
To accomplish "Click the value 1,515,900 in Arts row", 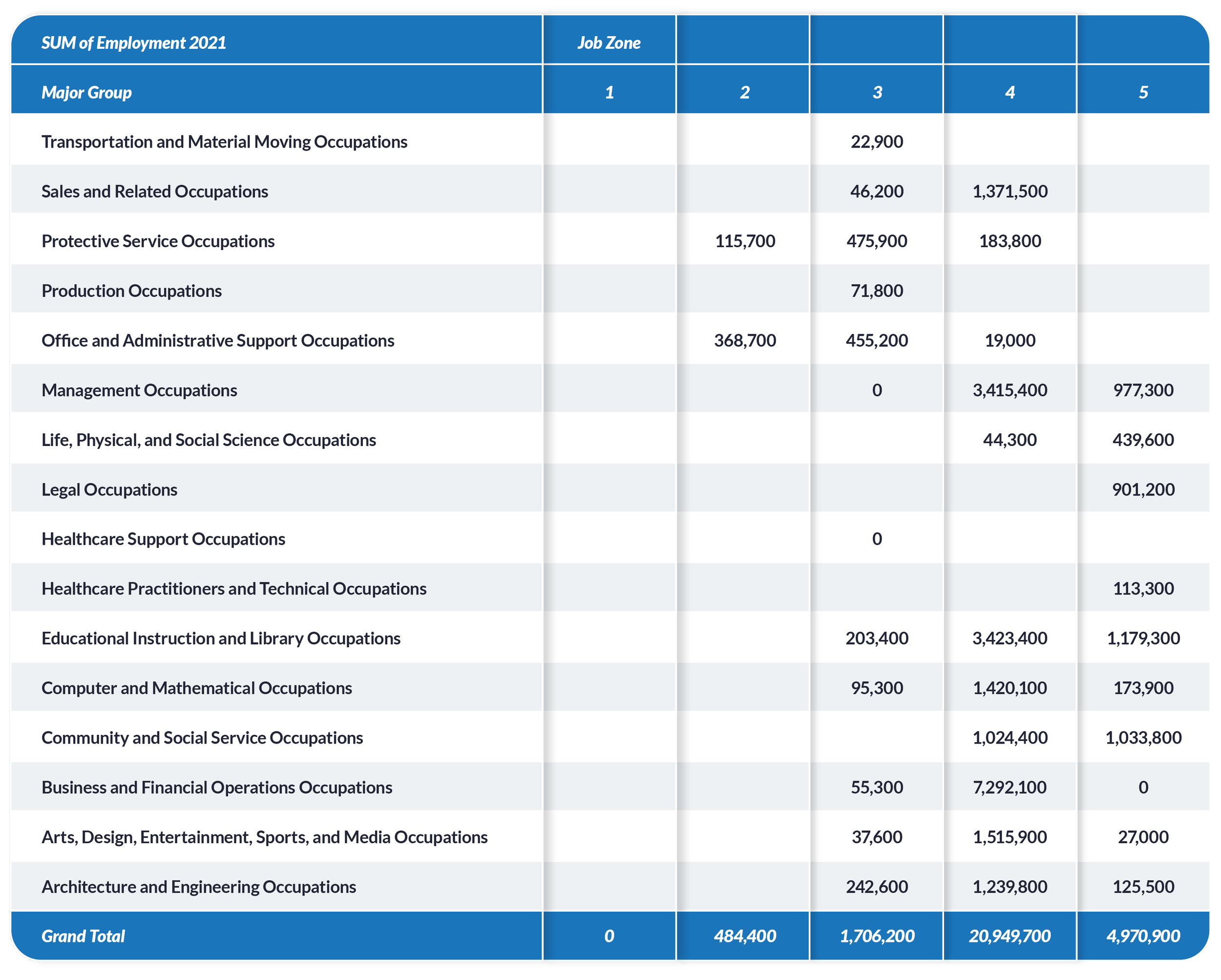I will [1010, 837].
